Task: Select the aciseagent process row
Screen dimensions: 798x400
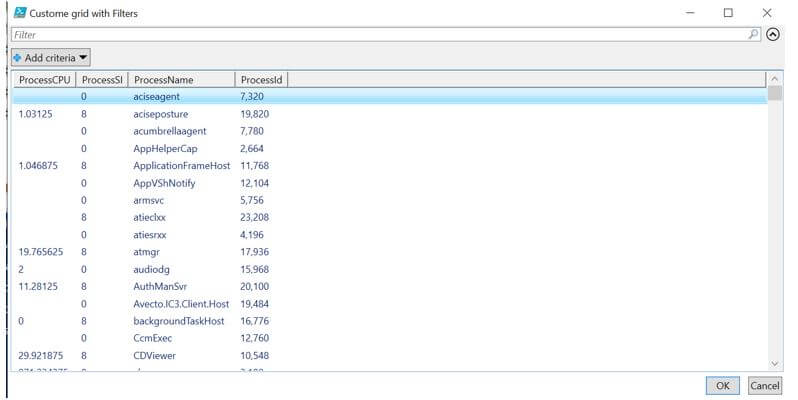Action: point(390,97)
